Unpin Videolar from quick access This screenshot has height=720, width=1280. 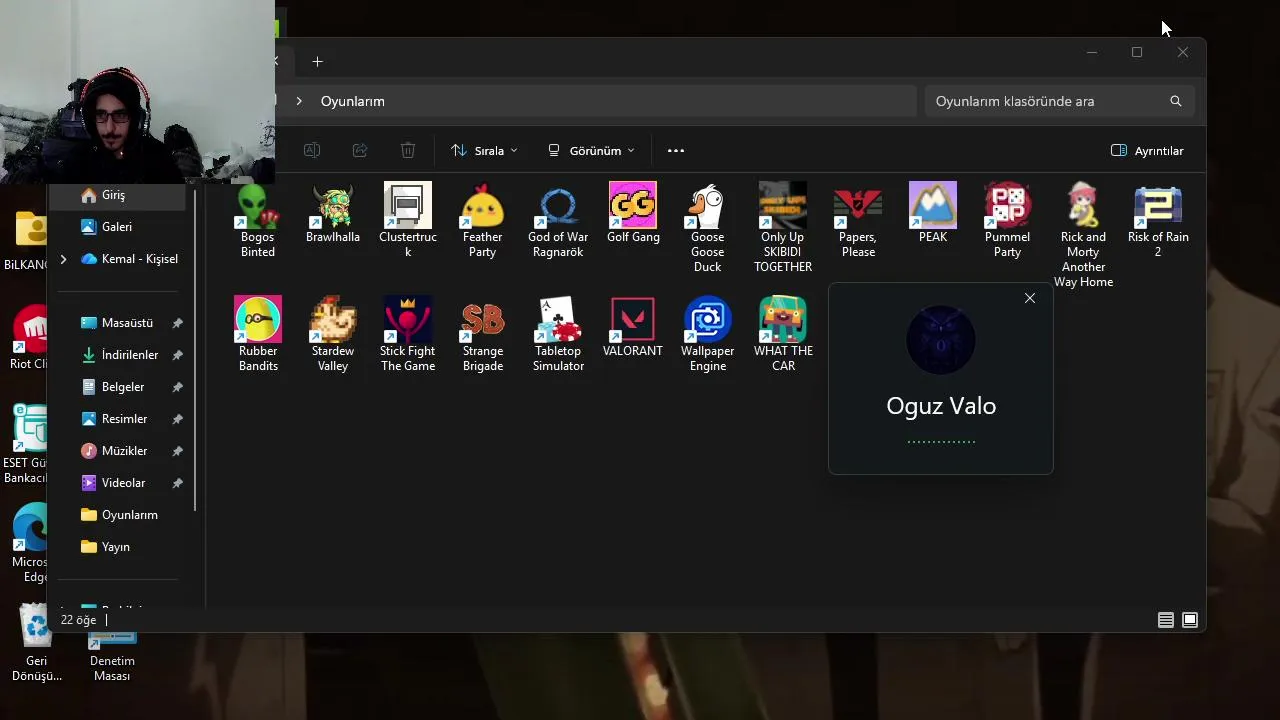(177, 483)
